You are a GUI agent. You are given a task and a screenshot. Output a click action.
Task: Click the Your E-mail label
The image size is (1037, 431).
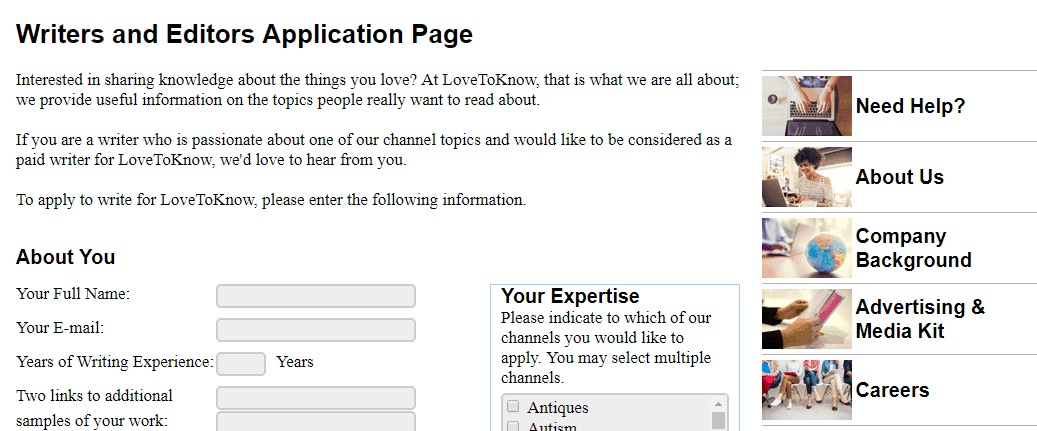[x=60, y=328]
